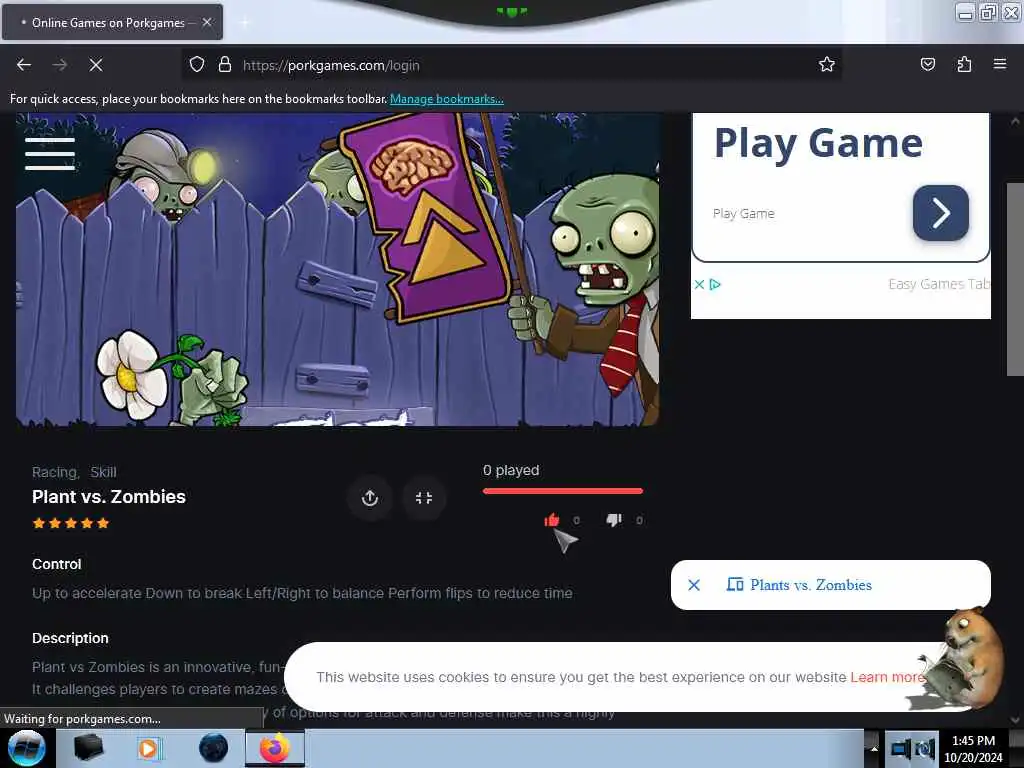Open the Manage bookmarks link
1024x768 pixels.
pyautogui.click(x=447, y=99)
